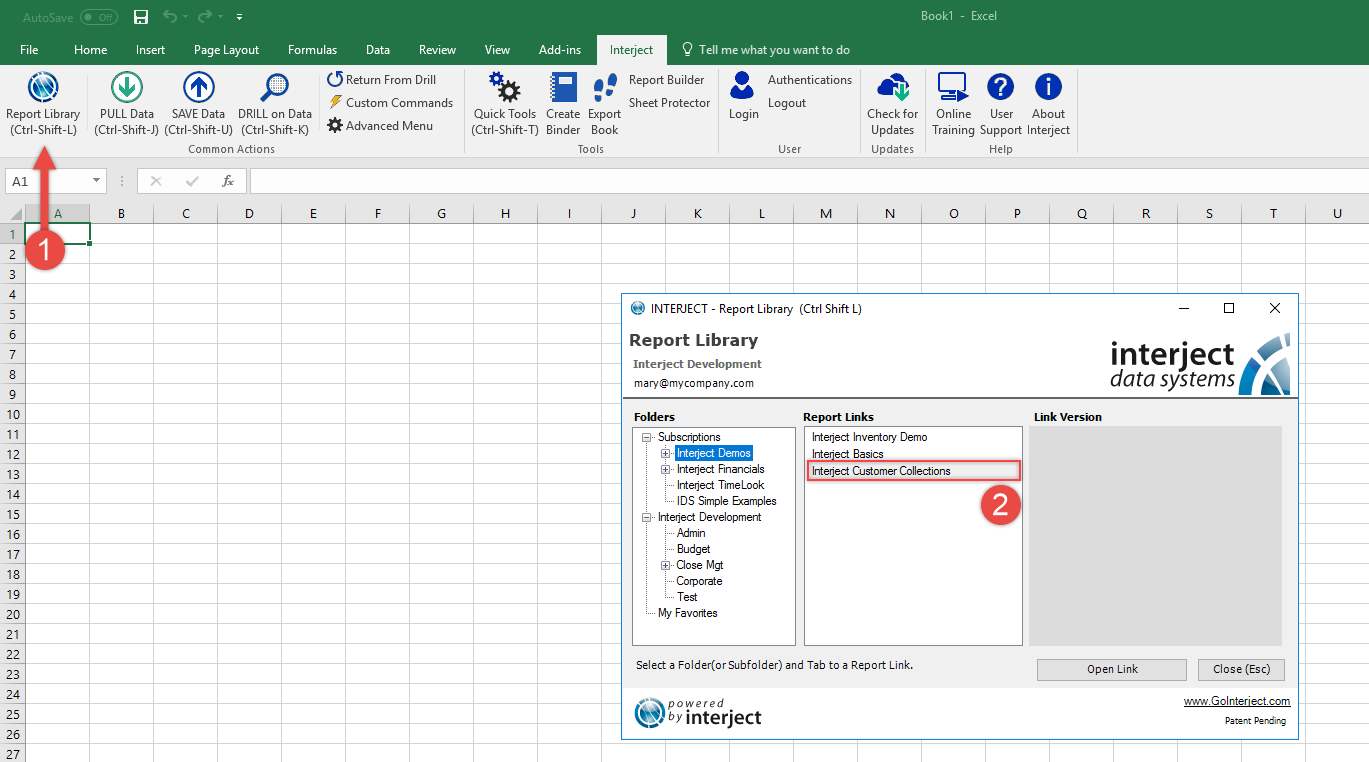This screenshot has width=1369, height=762.
Task: Select the Admin folder
Action: (691, 533)
